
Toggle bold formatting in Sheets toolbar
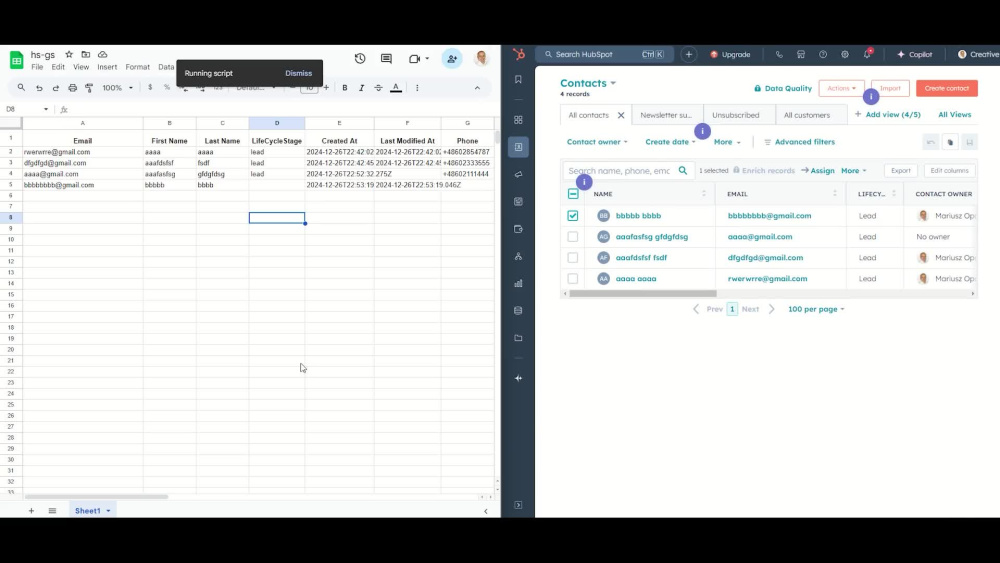[344, 88]
